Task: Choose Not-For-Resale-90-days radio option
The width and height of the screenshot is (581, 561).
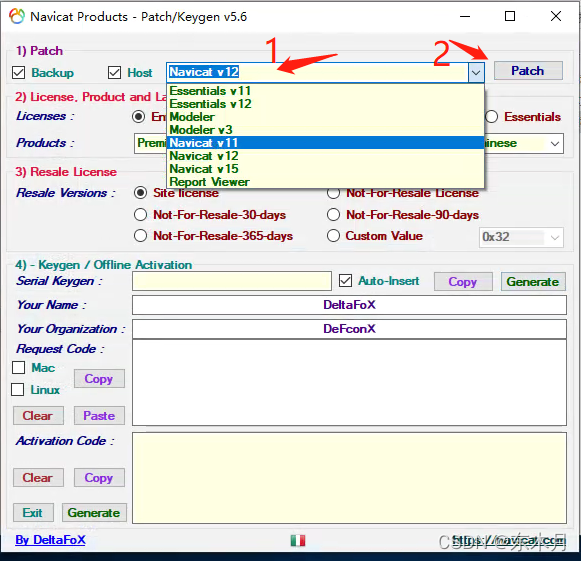Action: (333, 215)
